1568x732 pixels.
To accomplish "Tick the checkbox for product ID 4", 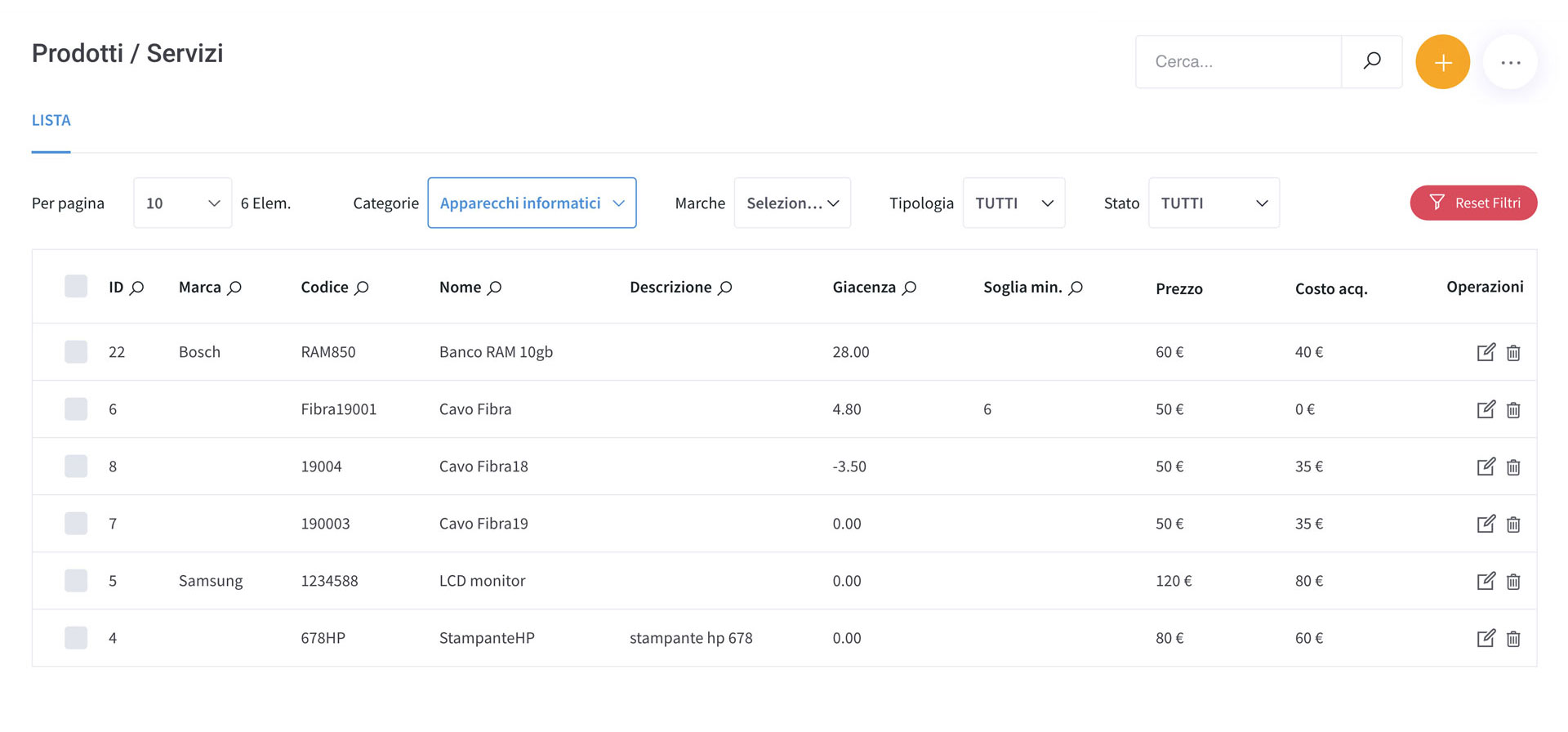I will tap(76, 638).
